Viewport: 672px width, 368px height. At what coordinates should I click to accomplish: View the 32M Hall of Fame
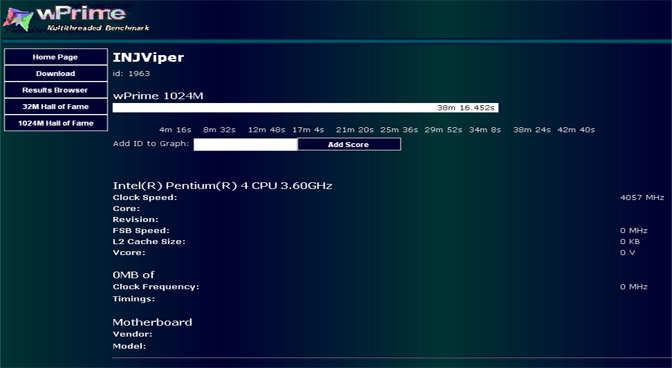[56, 107]
